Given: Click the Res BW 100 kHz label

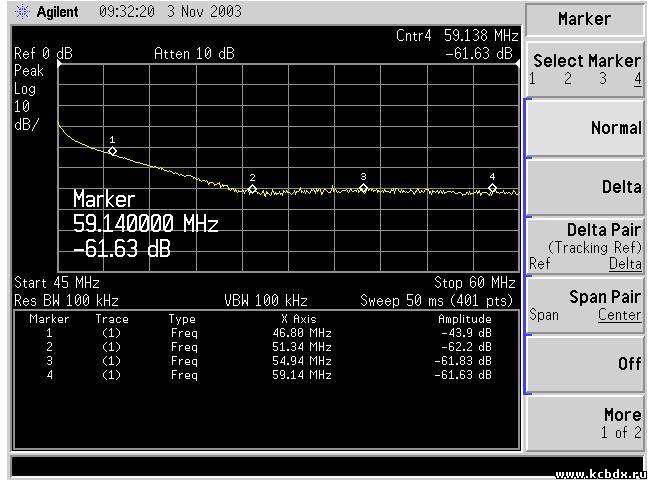Looking at the screenshot, I should point(67,300).
